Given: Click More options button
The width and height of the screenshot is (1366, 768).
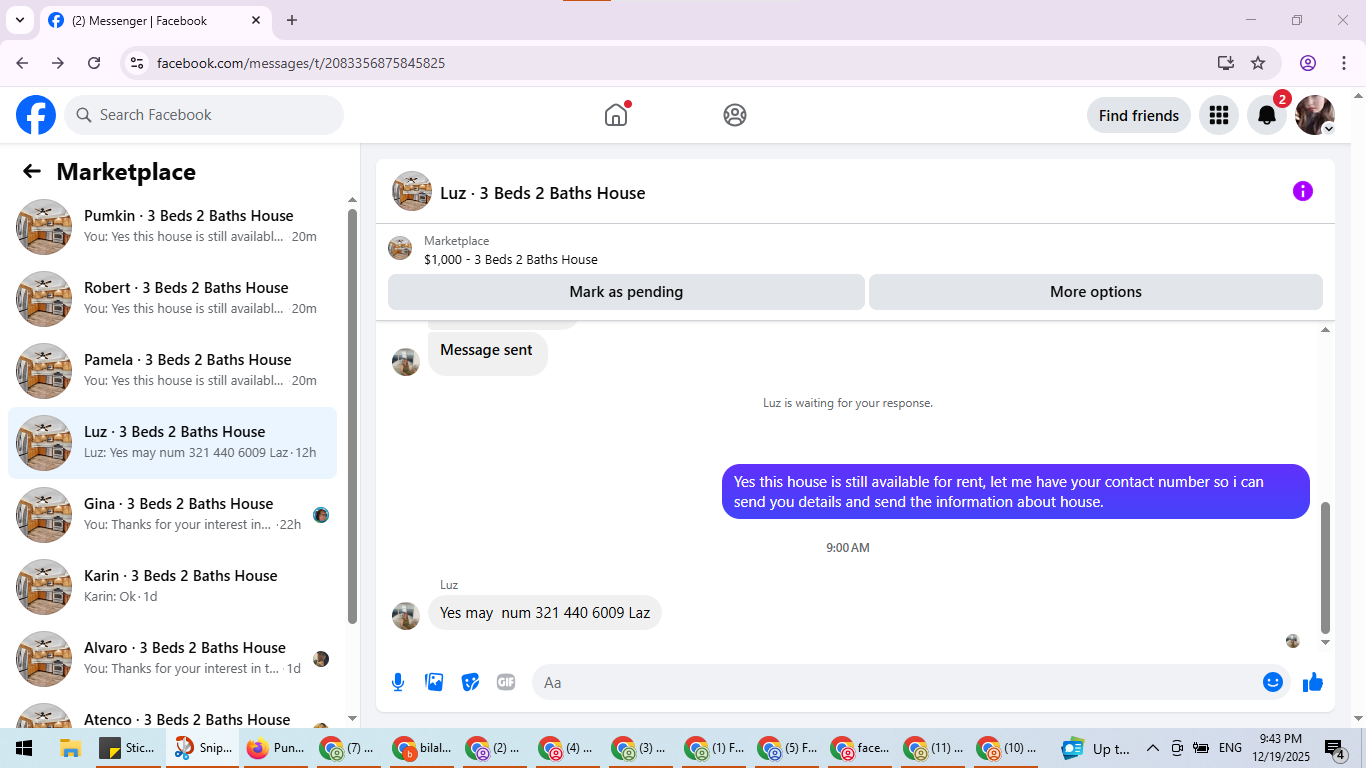Looking at the screenshot, I should (1095, 292).
